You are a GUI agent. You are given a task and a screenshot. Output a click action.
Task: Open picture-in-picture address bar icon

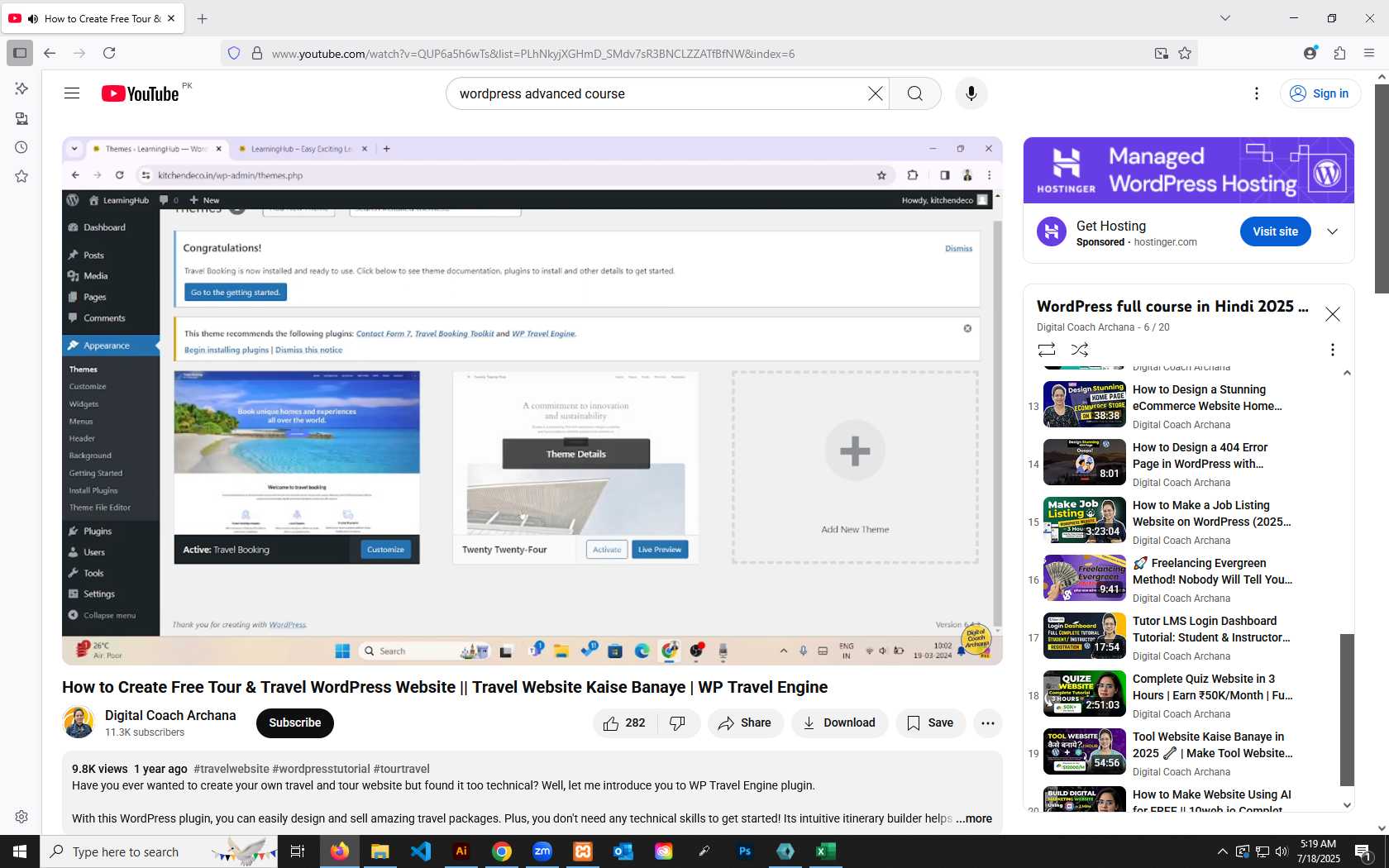tap(1162, 54)
